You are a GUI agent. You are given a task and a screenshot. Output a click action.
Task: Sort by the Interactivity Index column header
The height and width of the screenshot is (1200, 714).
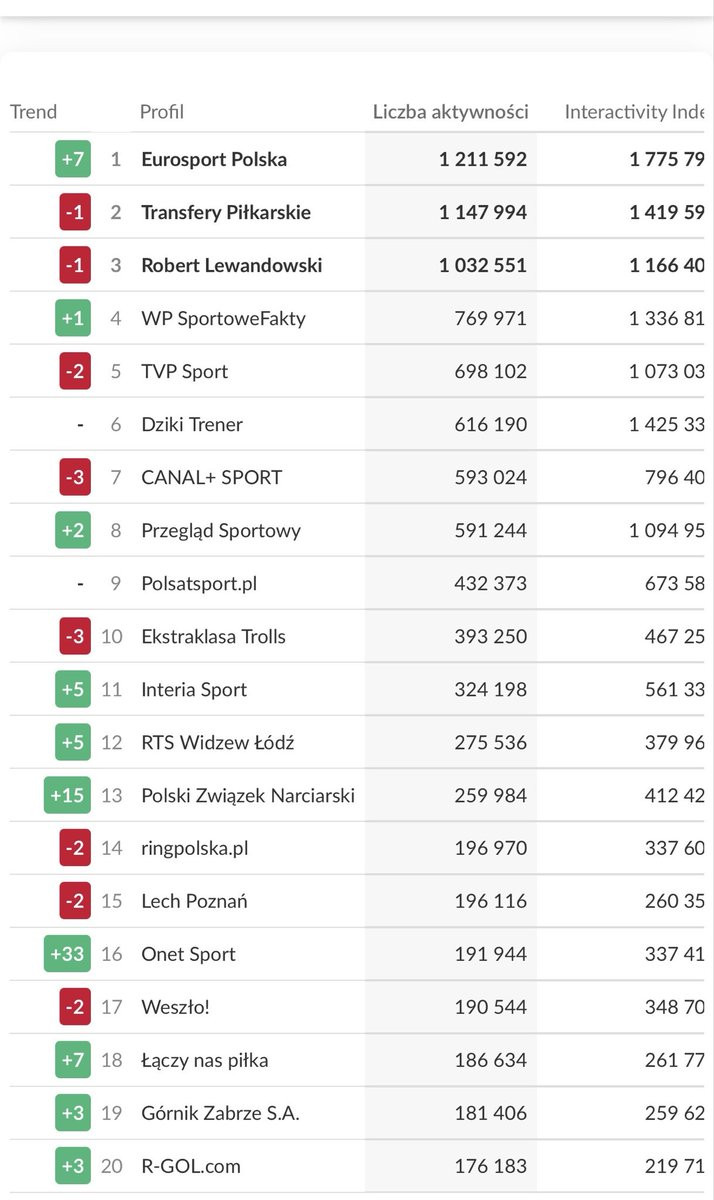(635, 112)
